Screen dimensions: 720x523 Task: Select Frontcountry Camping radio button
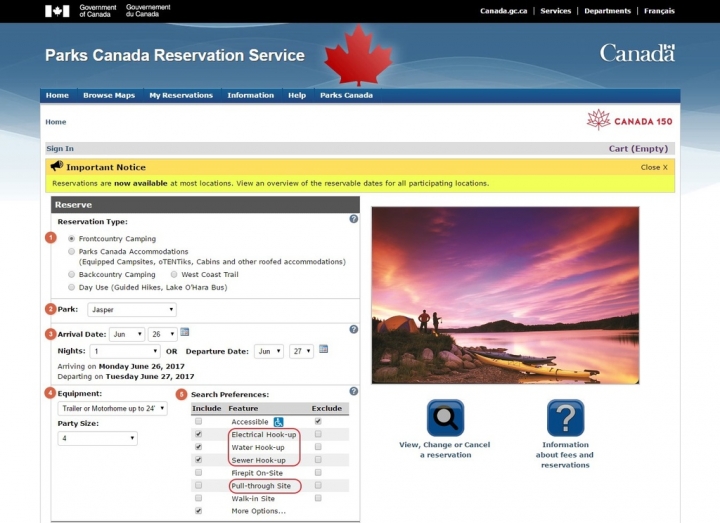click(71, 239)
